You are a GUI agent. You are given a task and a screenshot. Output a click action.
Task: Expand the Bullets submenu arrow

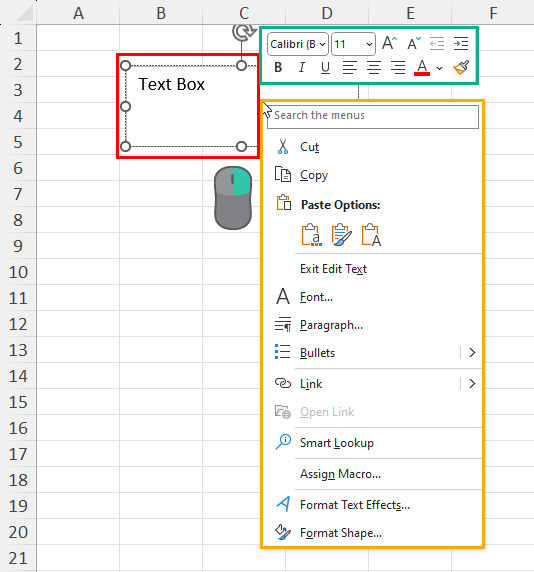(472, 353)
